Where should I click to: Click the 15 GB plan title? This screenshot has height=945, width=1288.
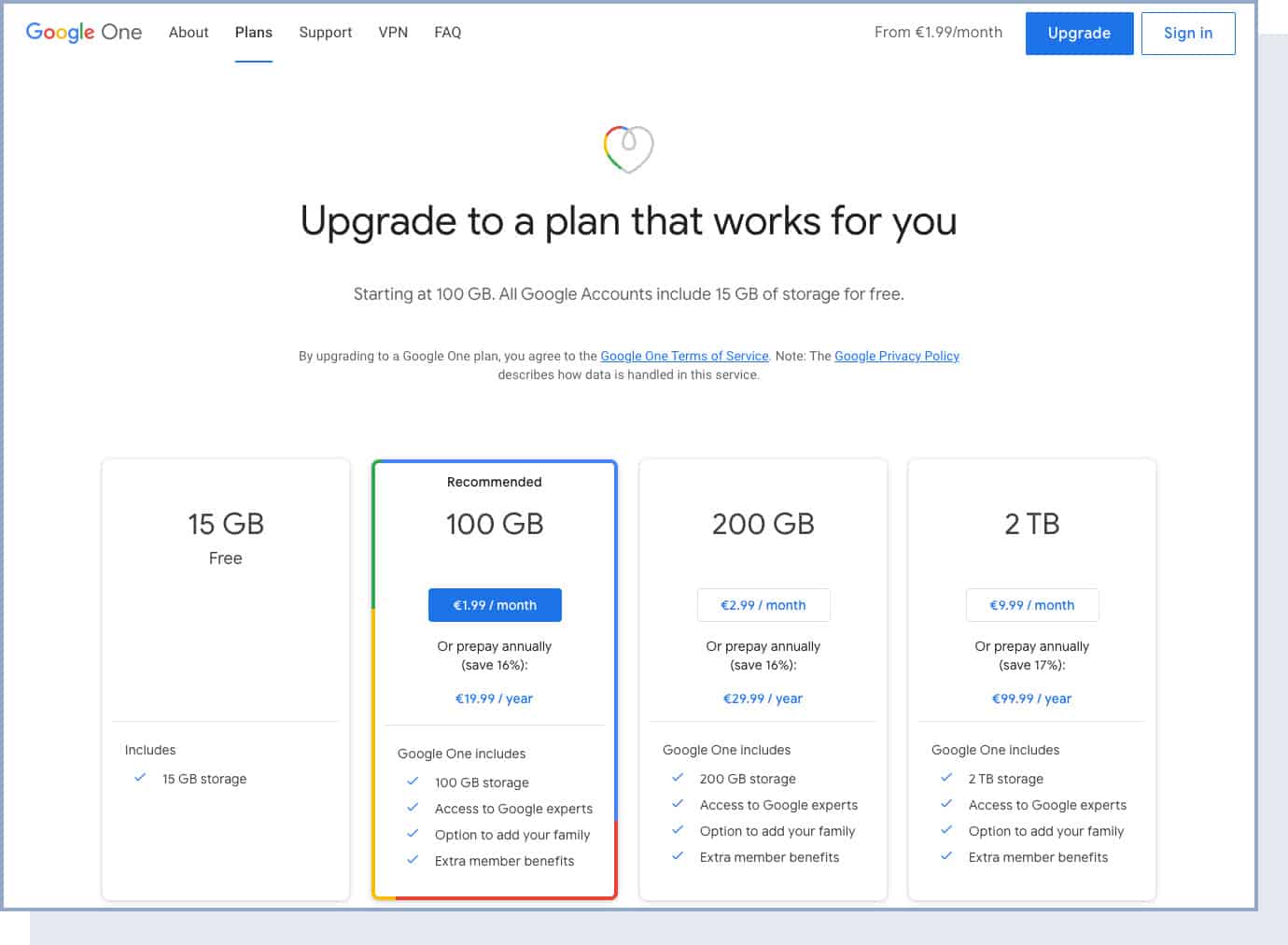pos(226,524)
